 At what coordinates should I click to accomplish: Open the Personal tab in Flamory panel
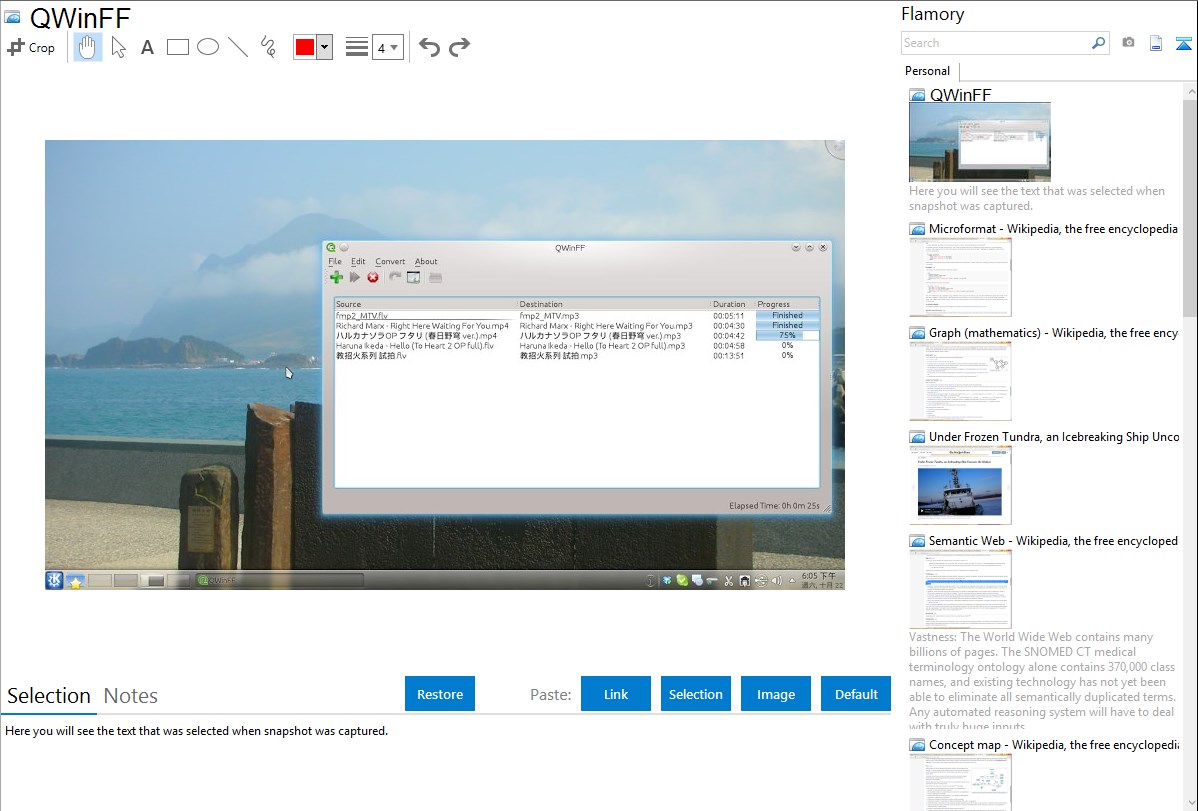927,71
